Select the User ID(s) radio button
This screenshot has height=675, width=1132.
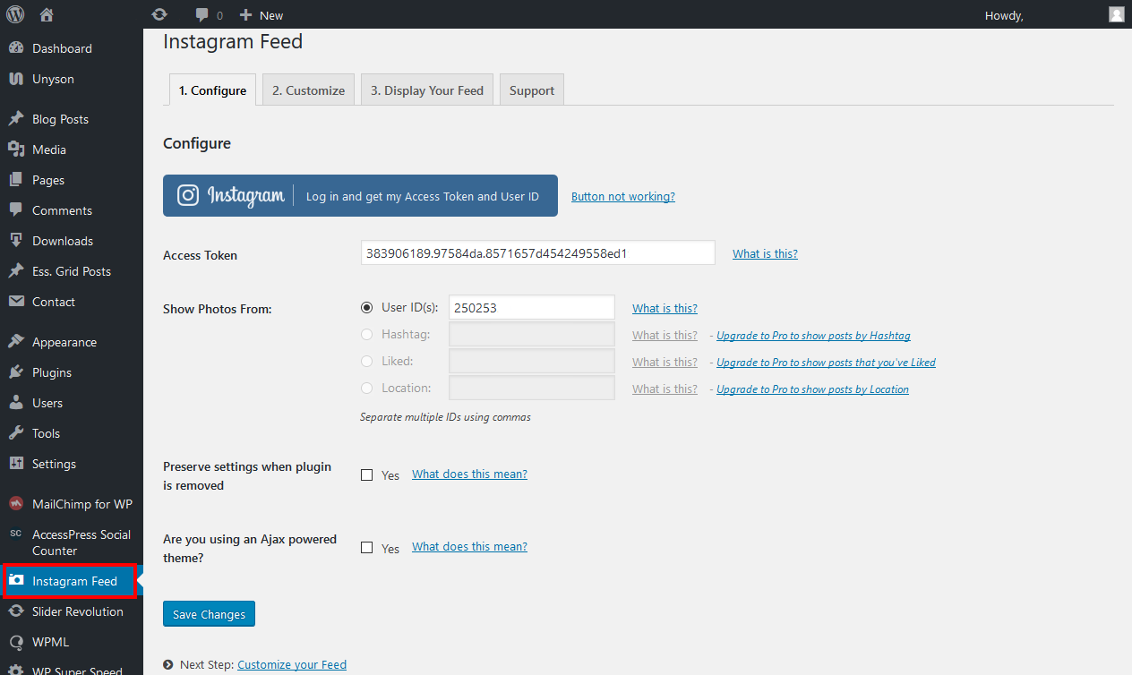pyautogui.click(x=367, y=308)
